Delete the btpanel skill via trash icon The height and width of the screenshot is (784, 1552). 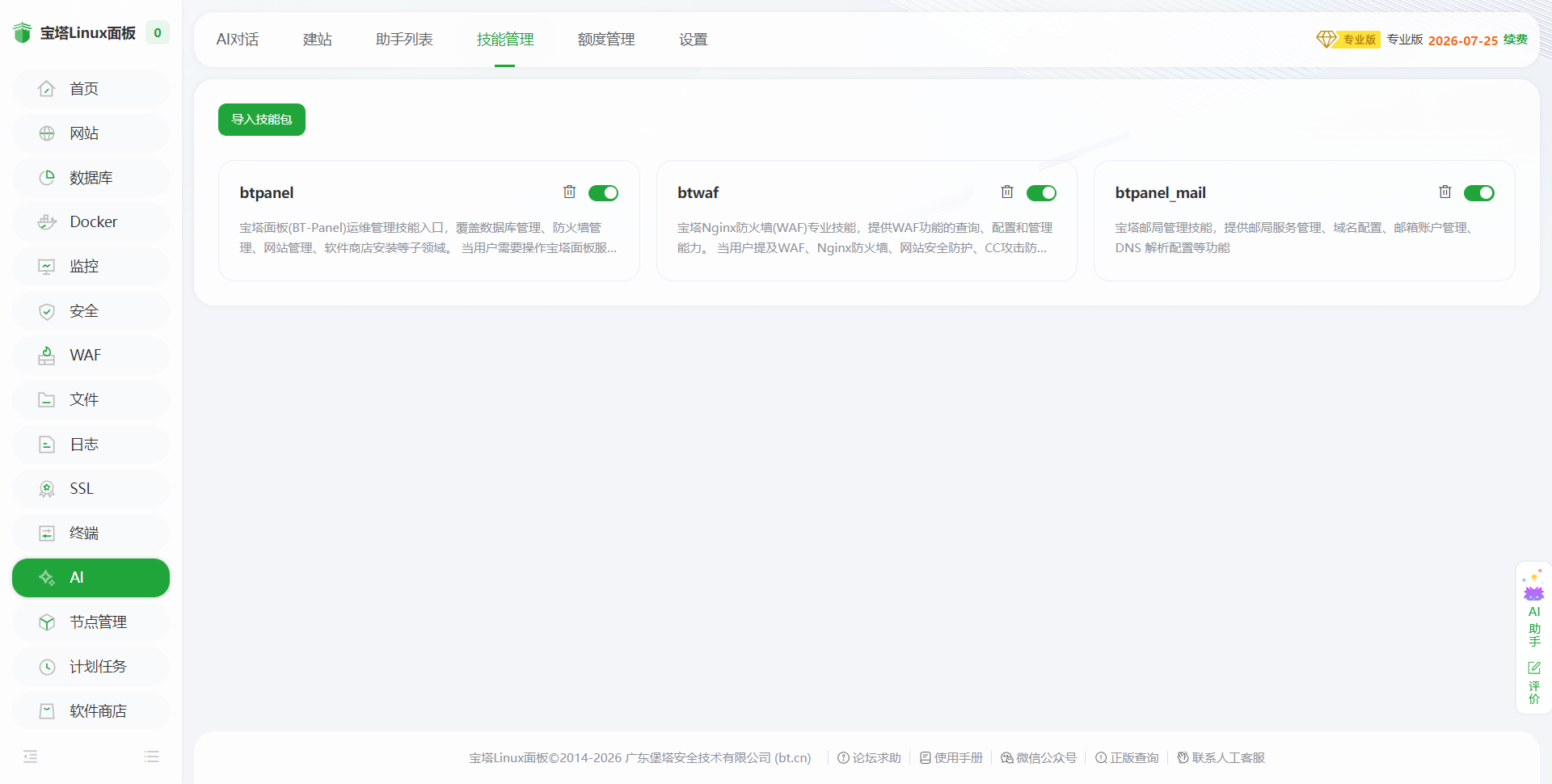570,192
